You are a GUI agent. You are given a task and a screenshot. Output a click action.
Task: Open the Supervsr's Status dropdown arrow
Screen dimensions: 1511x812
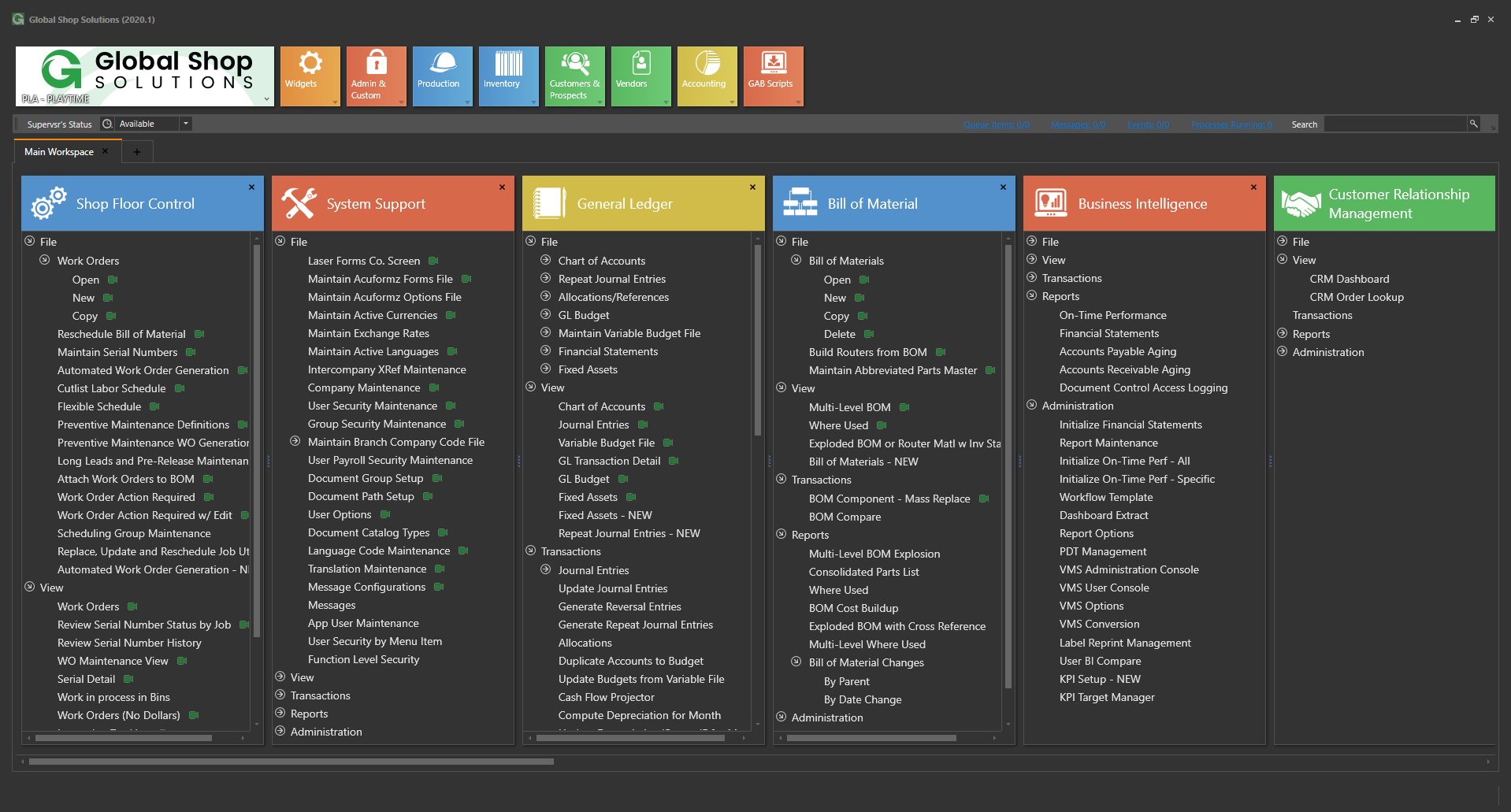click(x=187, y=124)
